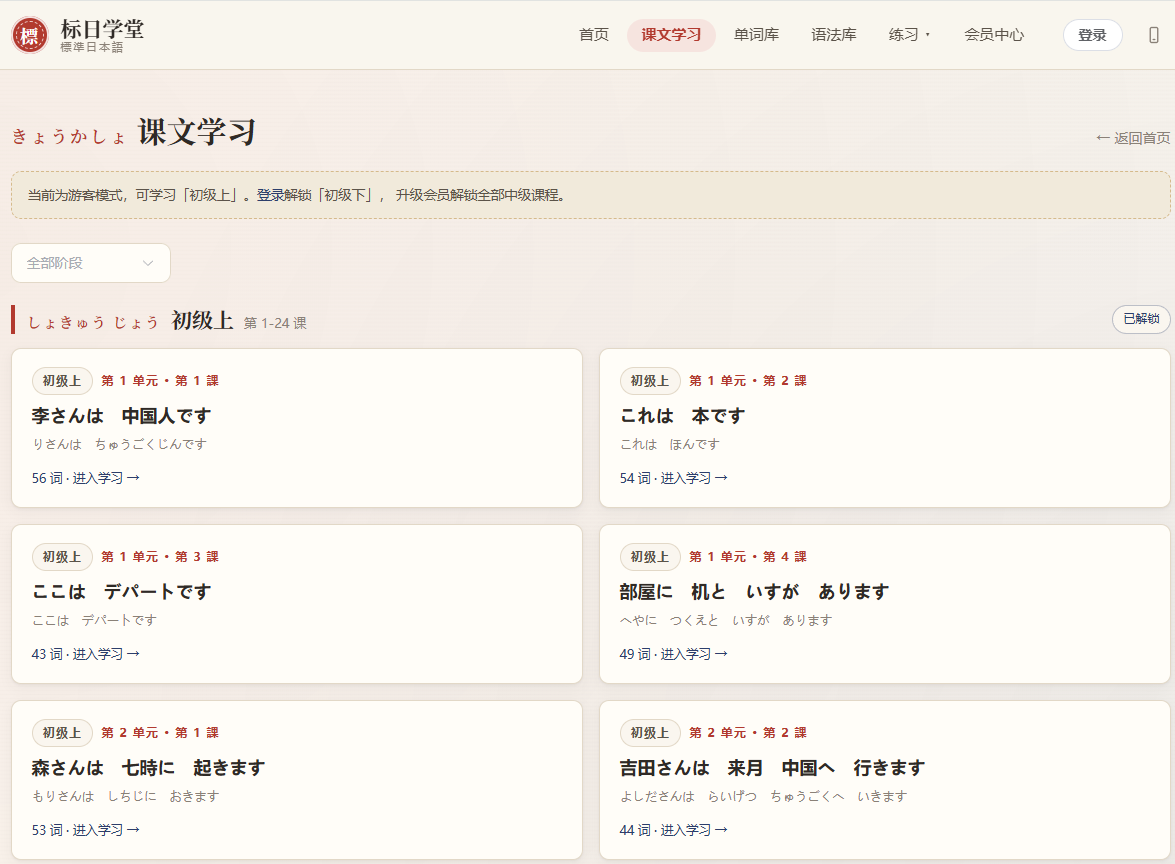Click the 标日学堂 site title
This screenshot has height=864, width=1175.
(102, 29)
